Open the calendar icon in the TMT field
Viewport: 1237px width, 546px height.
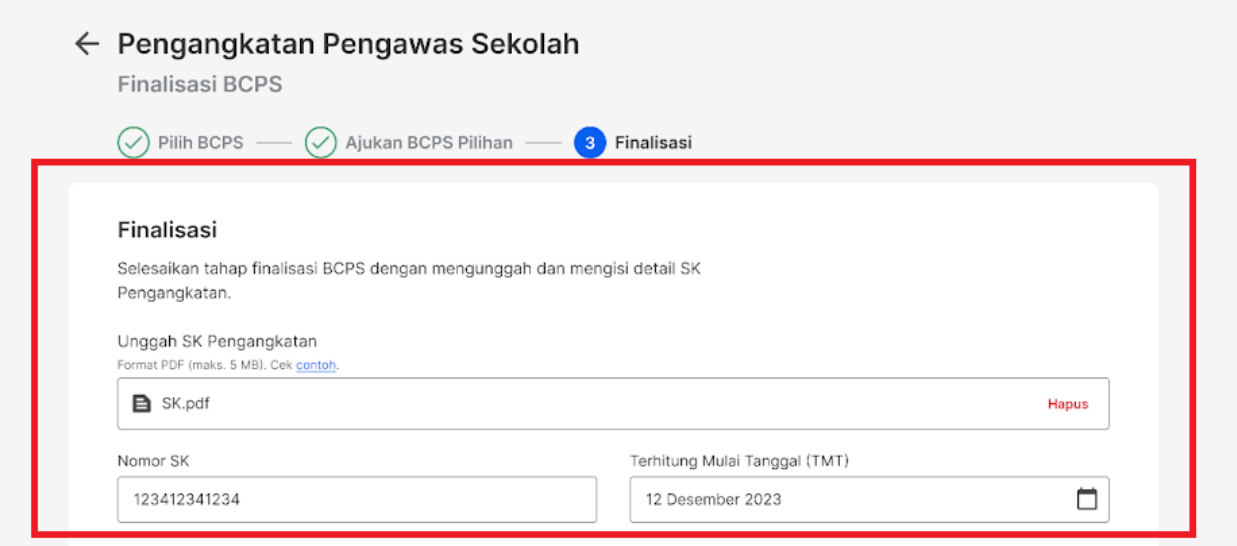1087,499
